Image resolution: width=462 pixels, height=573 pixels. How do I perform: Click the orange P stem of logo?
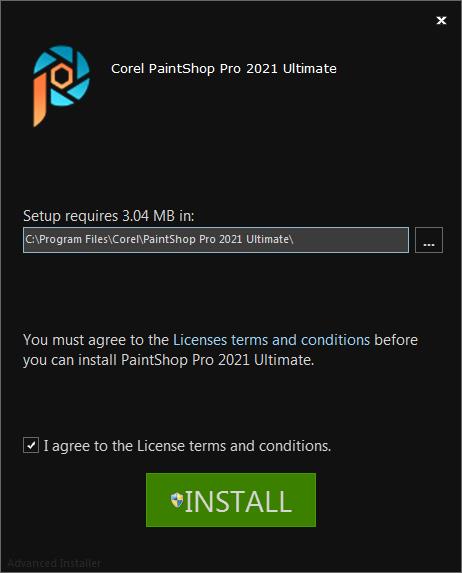click(x=40, y=99)
